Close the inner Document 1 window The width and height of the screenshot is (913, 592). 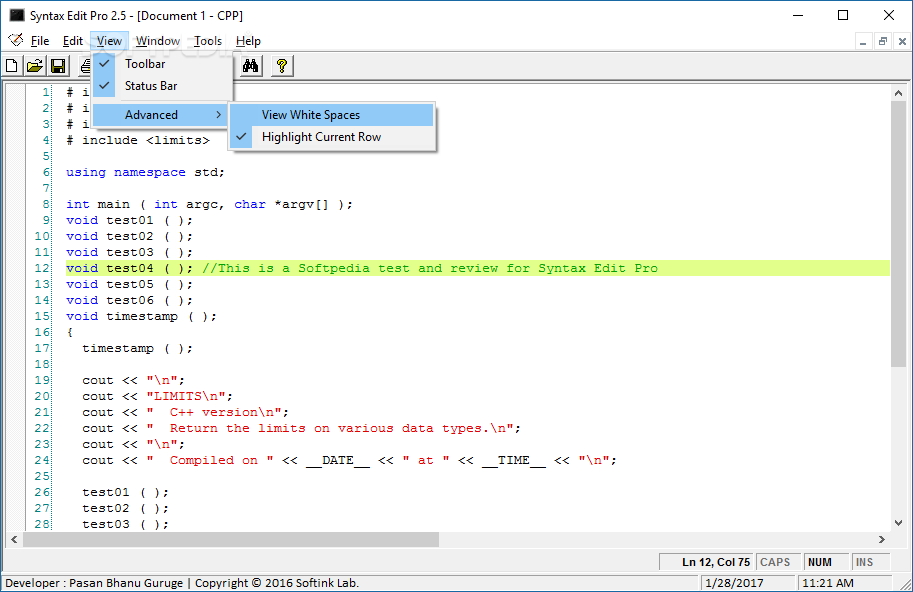click(x=902, y=41)
